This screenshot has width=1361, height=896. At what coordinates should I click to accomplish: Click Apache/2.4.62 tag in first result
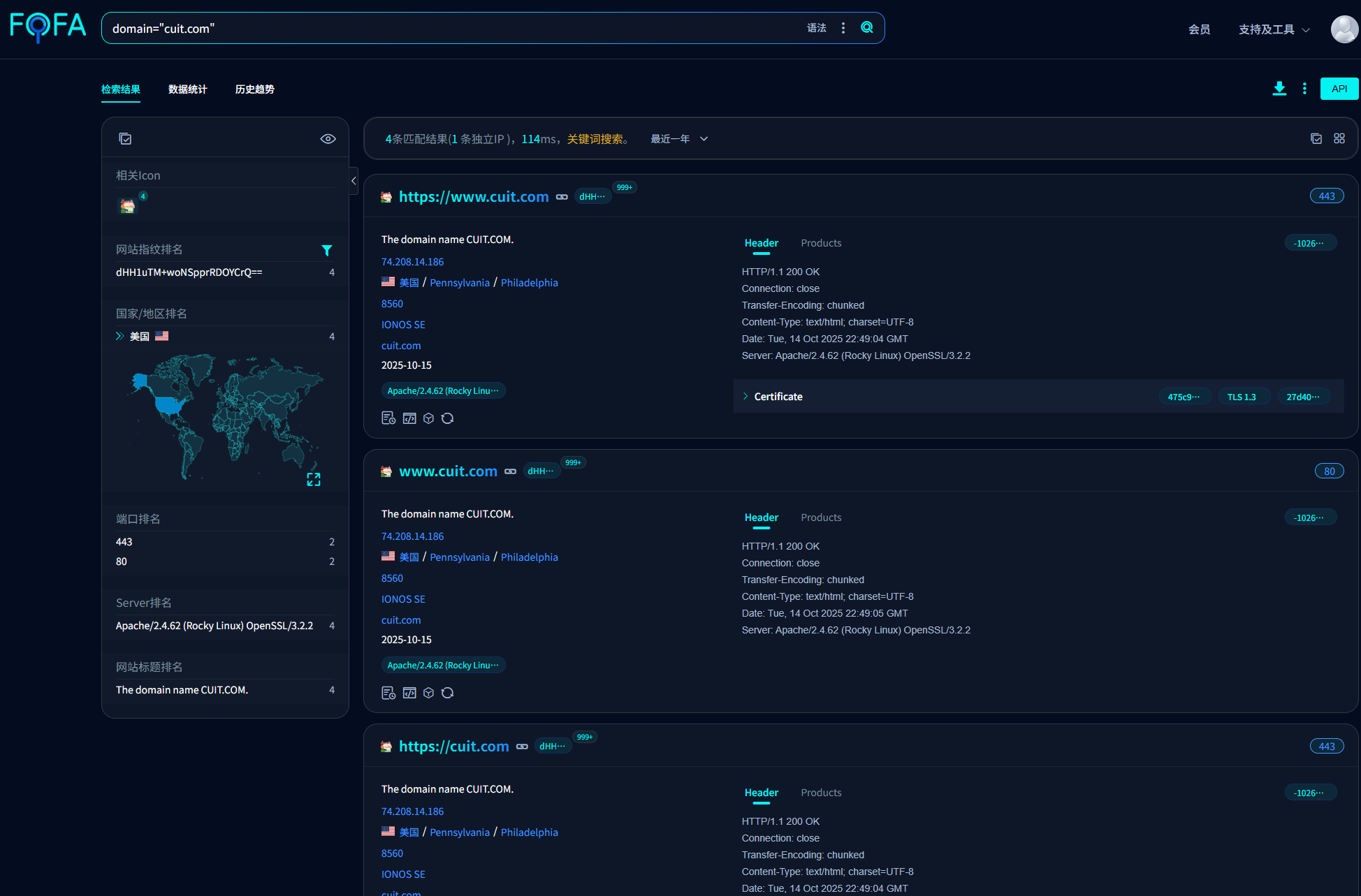pyautogui.click(x=443, y=391)
